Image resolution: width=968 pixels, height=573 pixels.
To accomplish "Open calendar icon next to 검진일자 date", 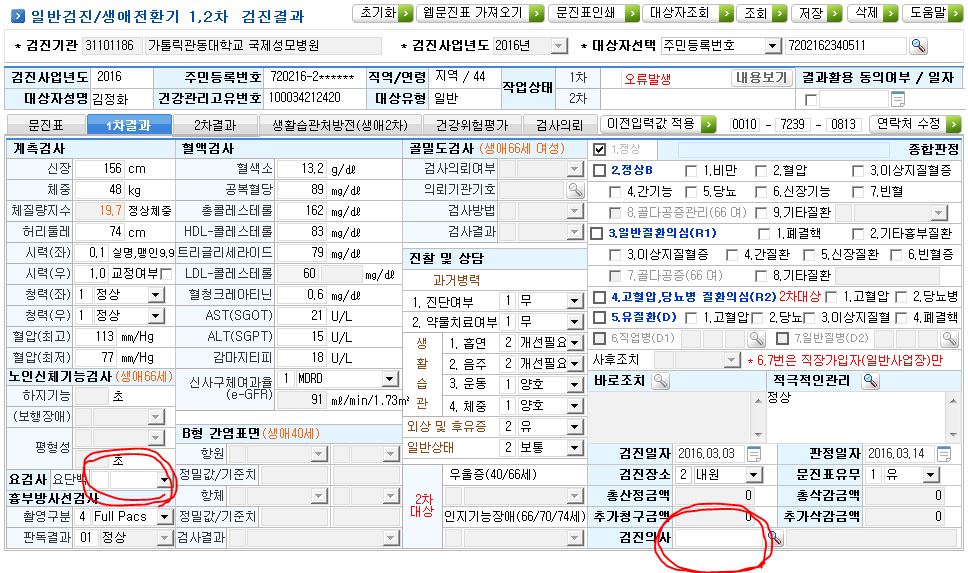I will pyautogui.click(x=754, y=454).
